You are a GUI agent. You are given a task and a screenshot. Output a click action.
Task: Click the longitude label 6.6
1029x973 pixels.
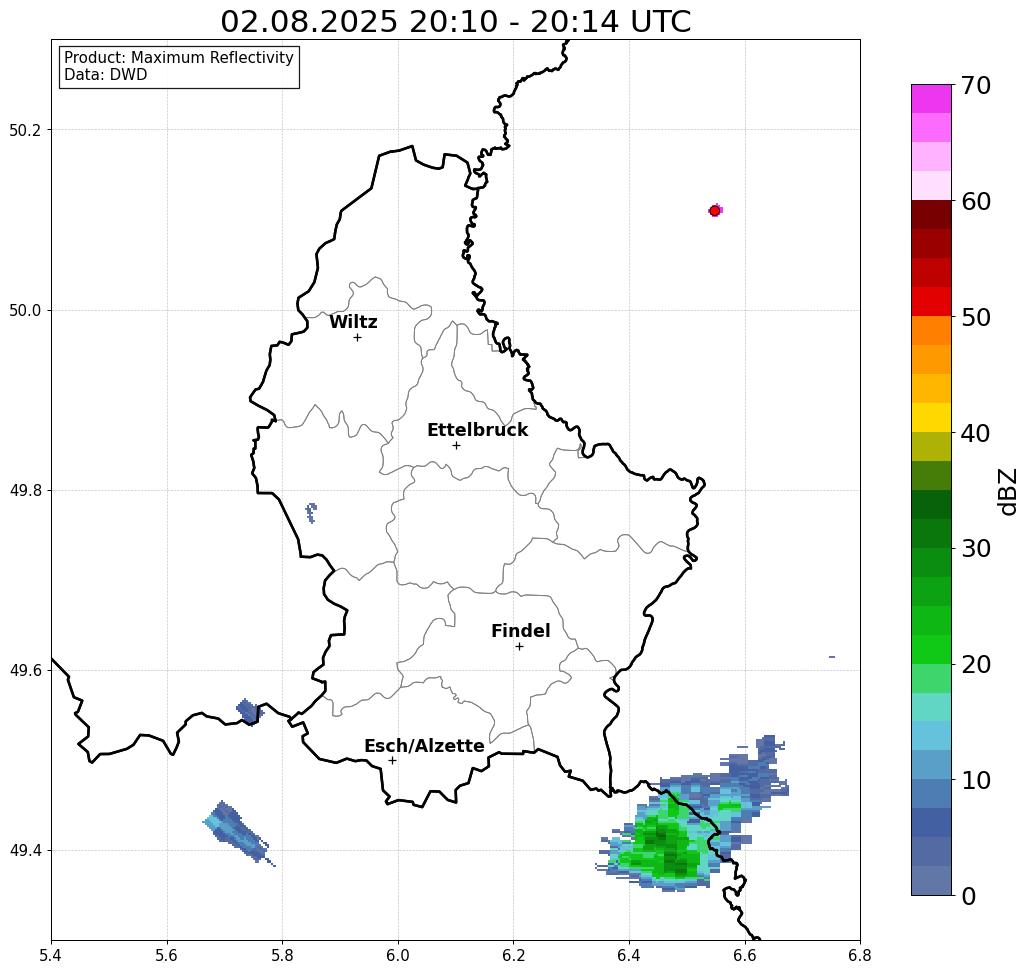tap(745, 955)
